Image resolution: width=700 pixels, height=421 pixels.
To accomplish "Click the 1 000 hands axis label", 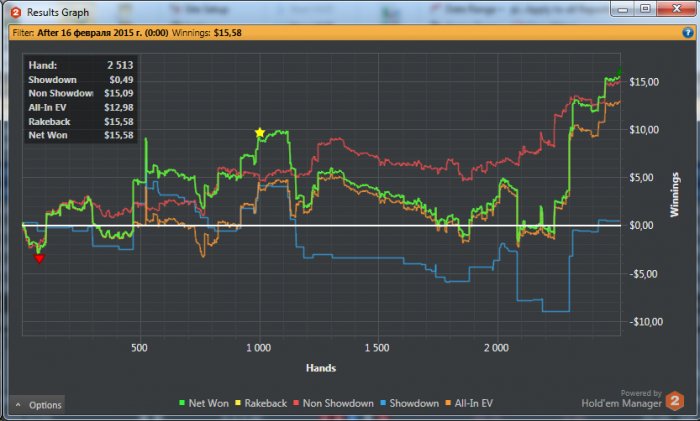I will (x=259, y=348).
